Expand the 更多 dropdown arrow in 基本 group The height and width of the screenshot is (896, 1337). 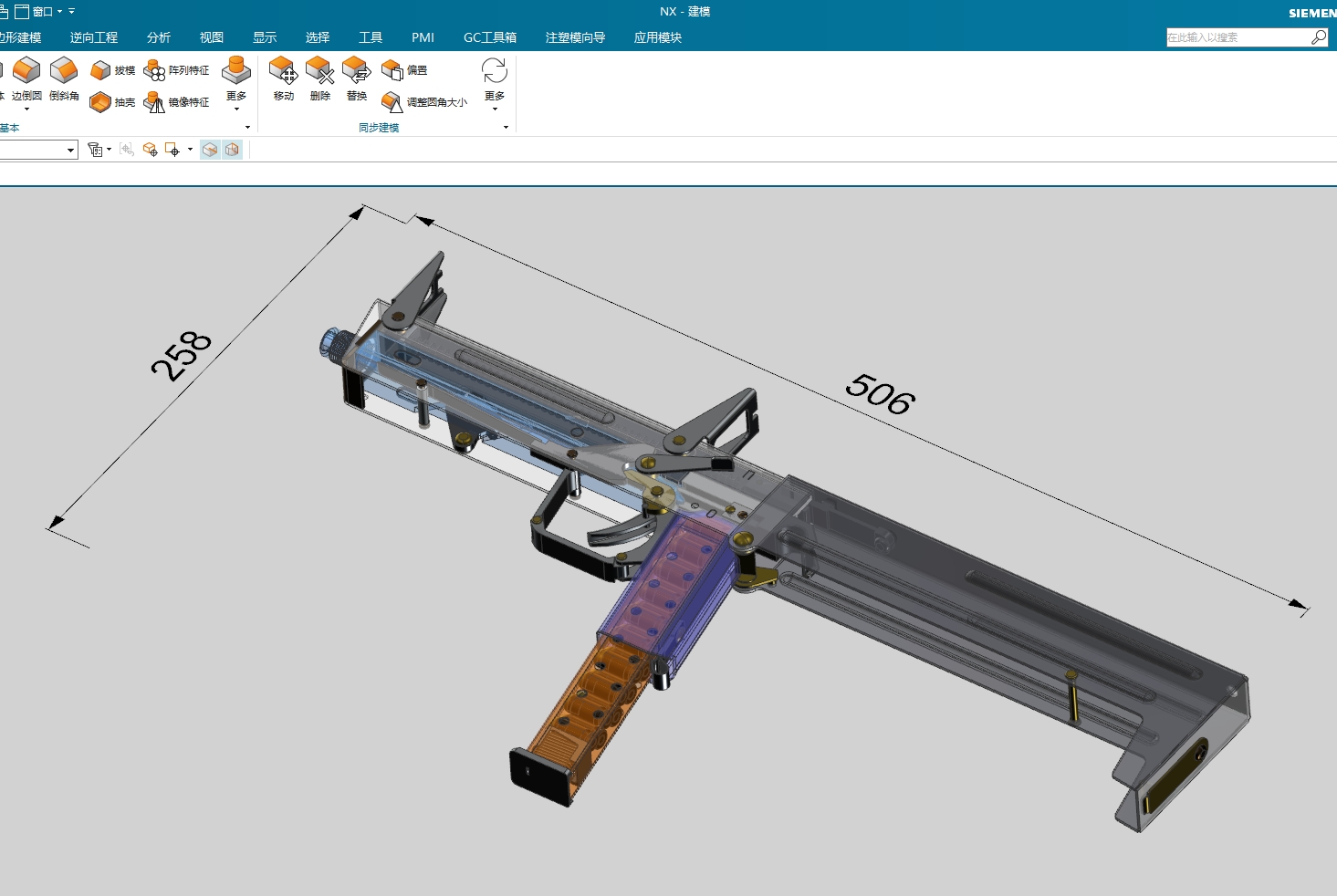[236, 109]
